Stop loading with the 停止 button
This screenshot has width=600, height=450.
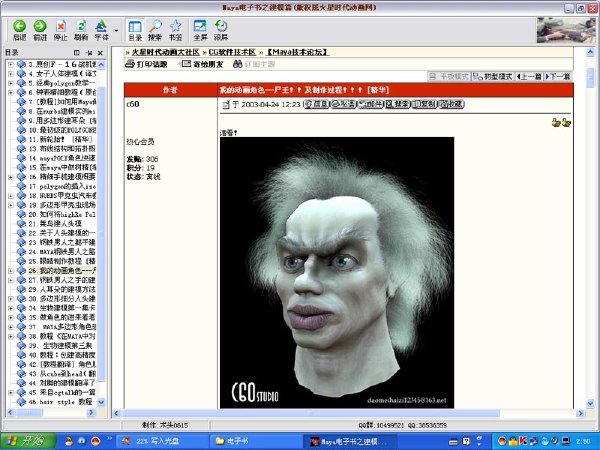60,30
